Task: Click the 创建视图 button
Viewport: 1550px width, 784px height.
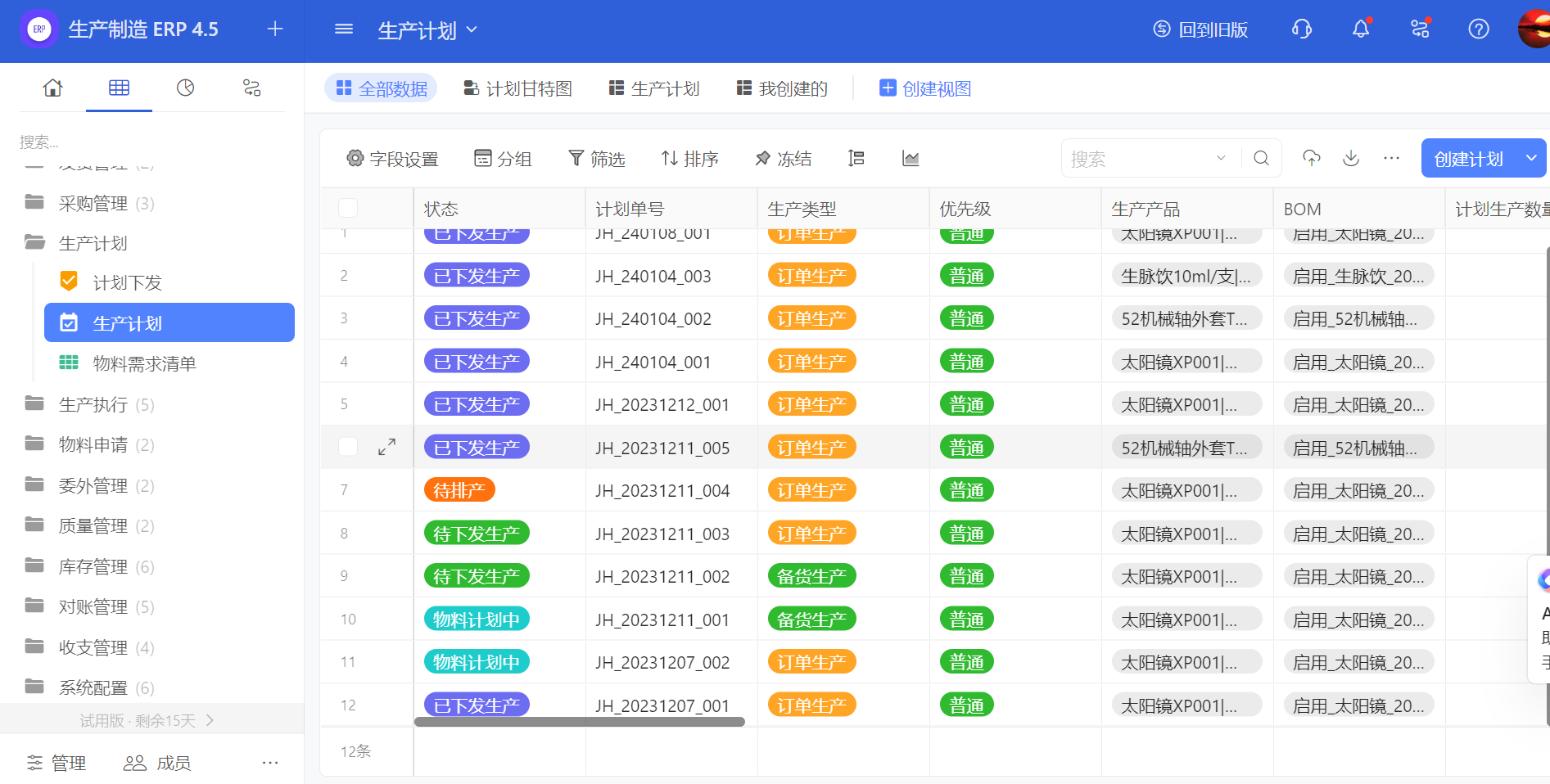Action: pos(925,88)
